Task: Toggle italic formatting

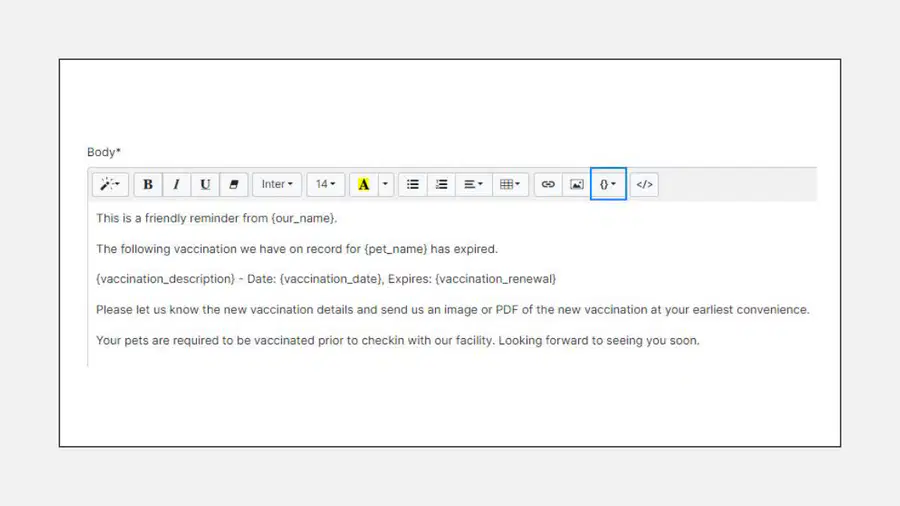Action: (177, 184)
